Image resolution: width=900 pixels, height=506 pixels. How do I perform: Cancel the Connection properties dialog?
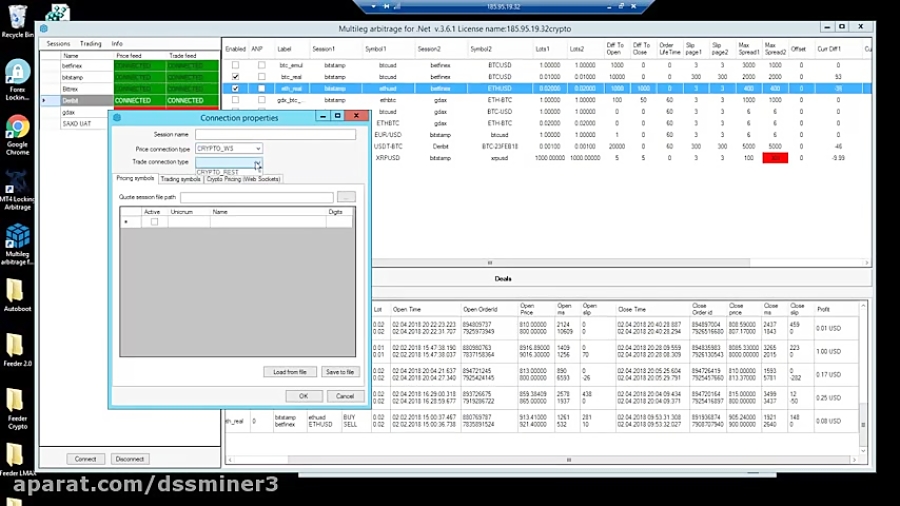(x=345, y=396)
